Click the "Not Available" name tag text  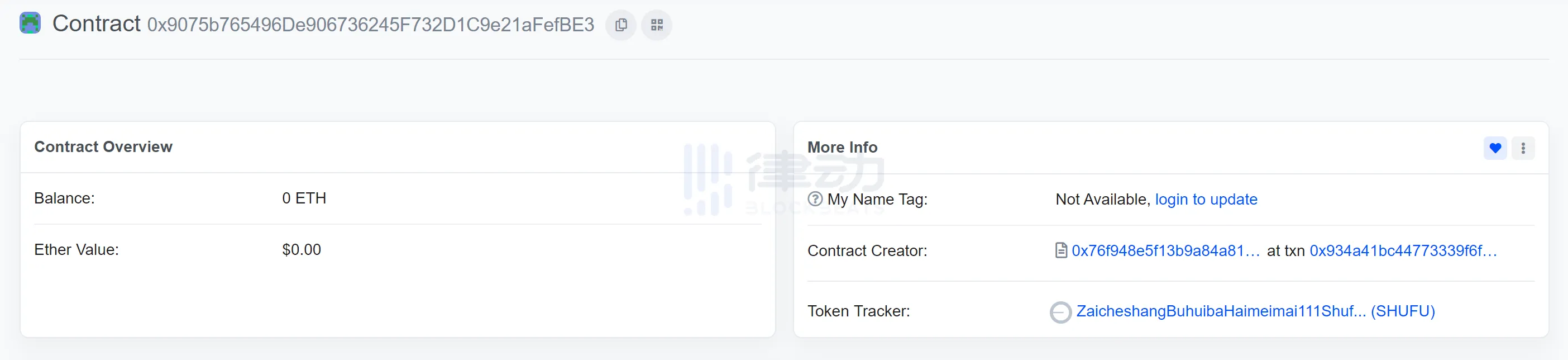click(1101, 199)
